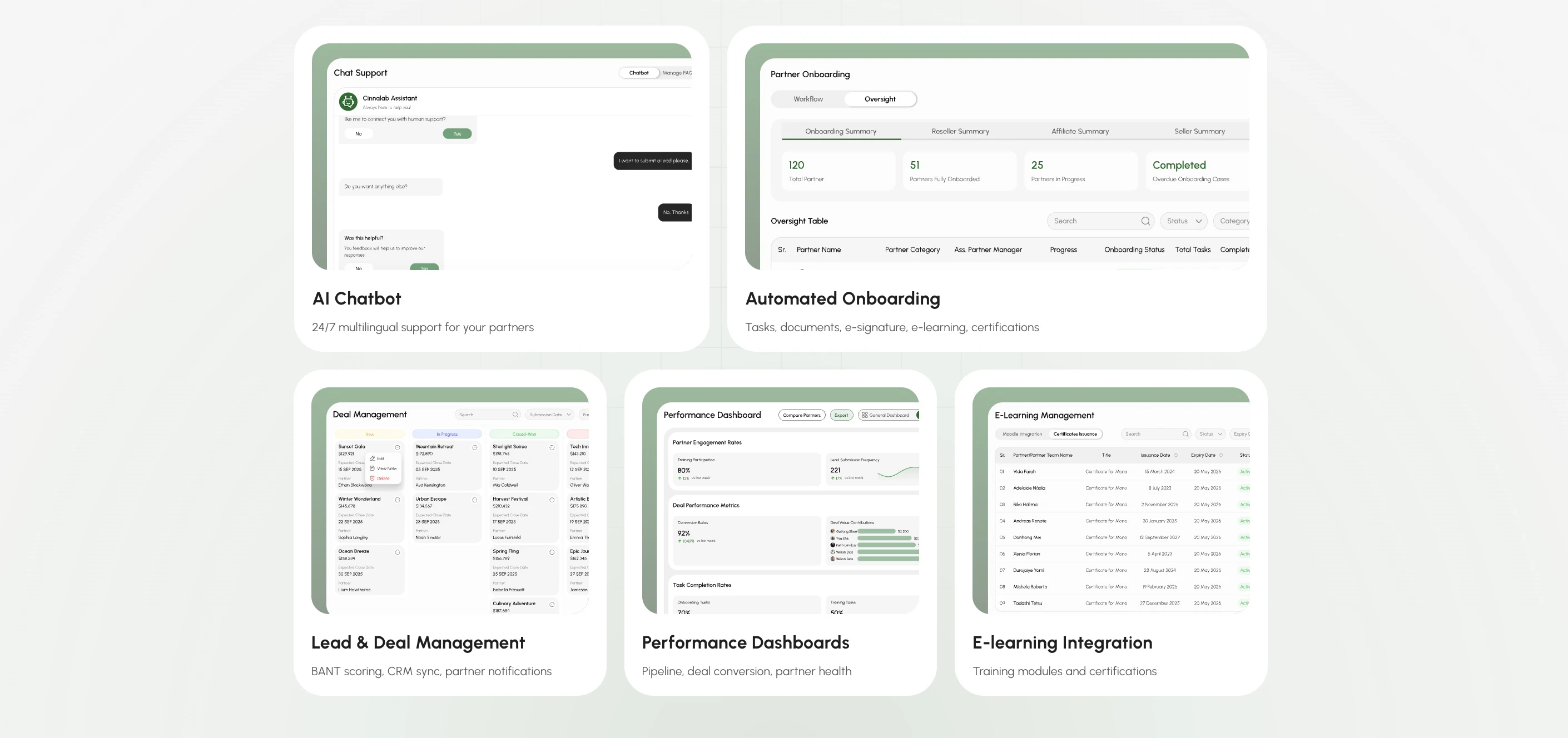Viewport: 1568px width, 738px height.
Task: Click search magnifier icon in Oversight Table
Action: [1145, 222]
